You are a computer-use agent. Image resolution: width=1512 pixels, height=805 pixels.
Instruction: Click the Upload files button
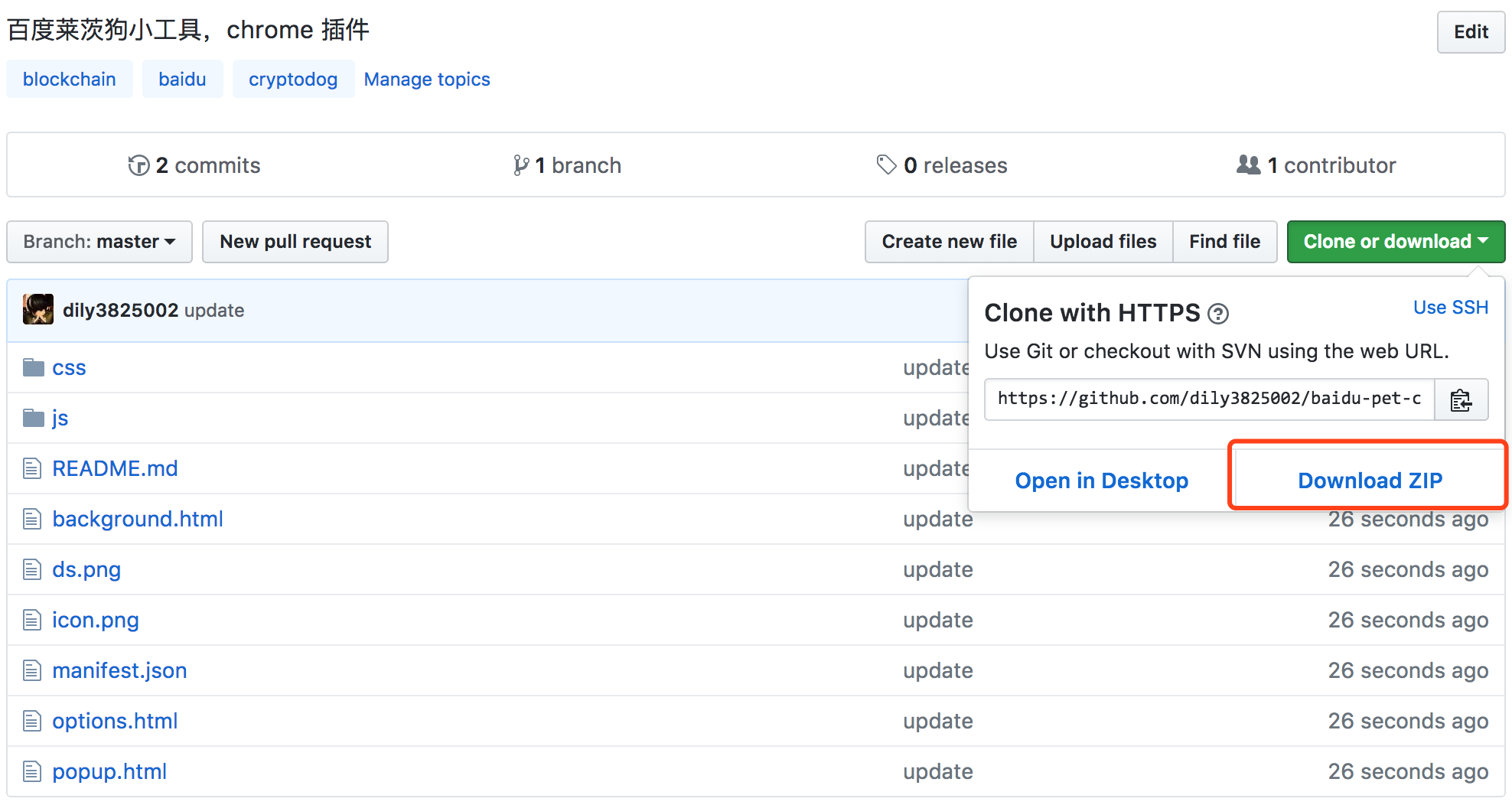coord(1103,242)
